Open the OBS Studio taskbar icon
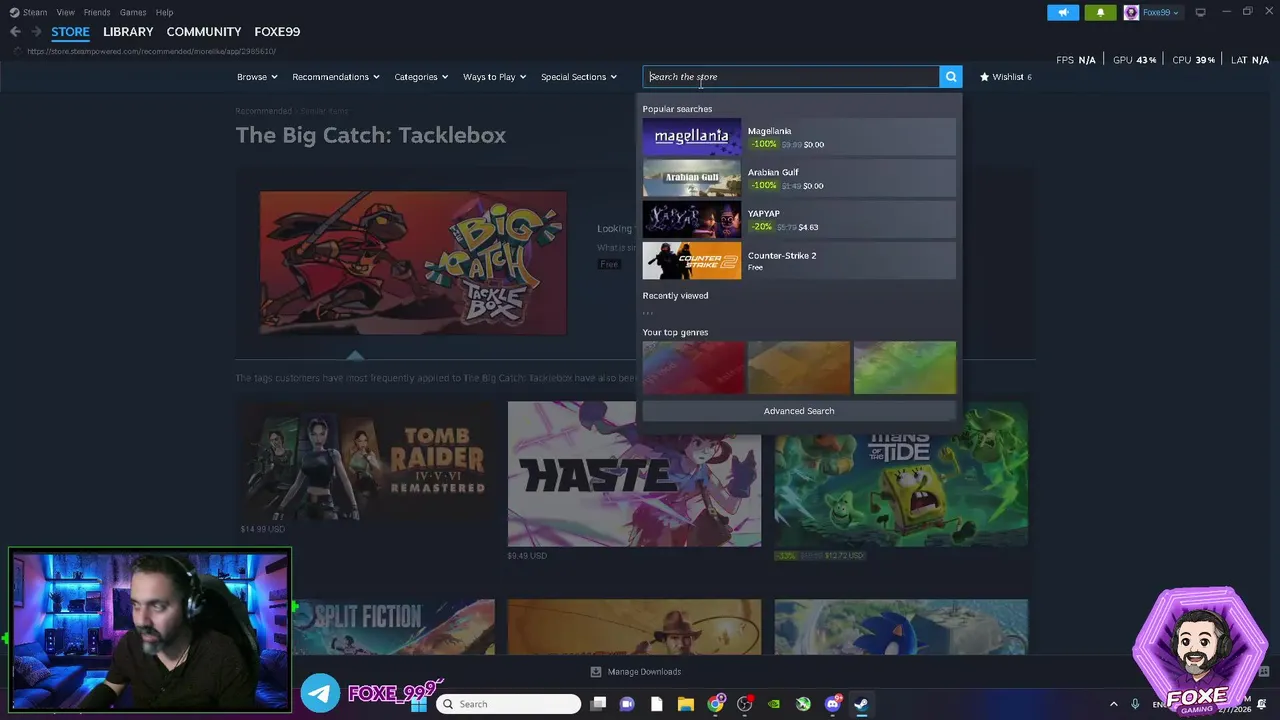The width and height of the screenshot is (1280, 720). [745, 704]
